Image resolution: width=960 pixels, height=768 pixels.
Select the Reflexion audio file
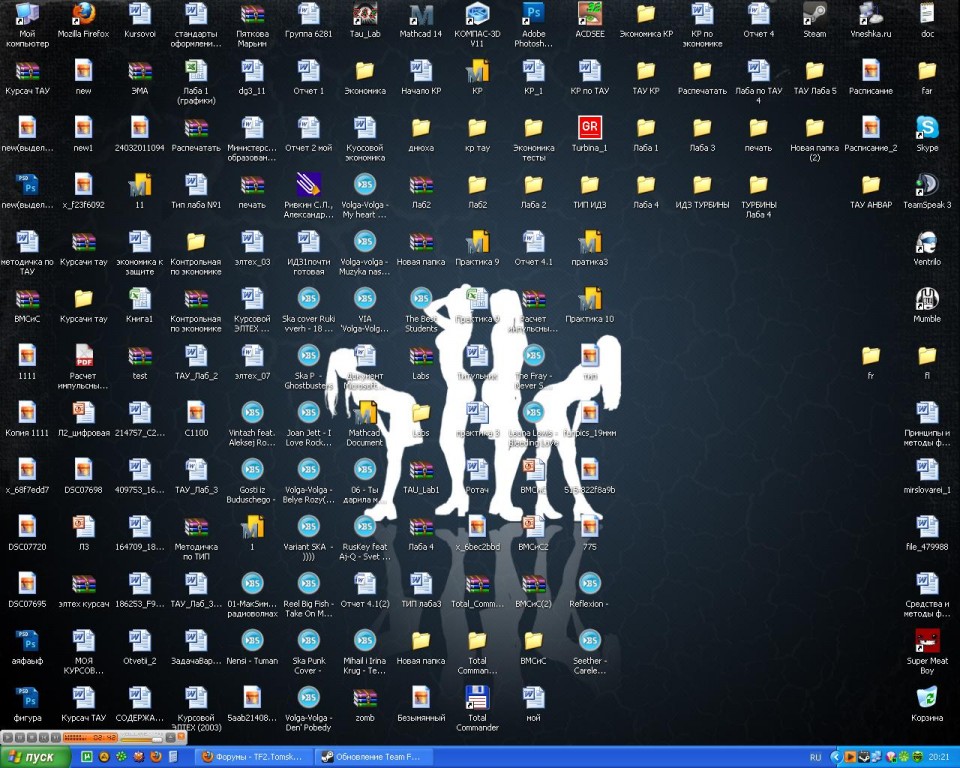590,590
